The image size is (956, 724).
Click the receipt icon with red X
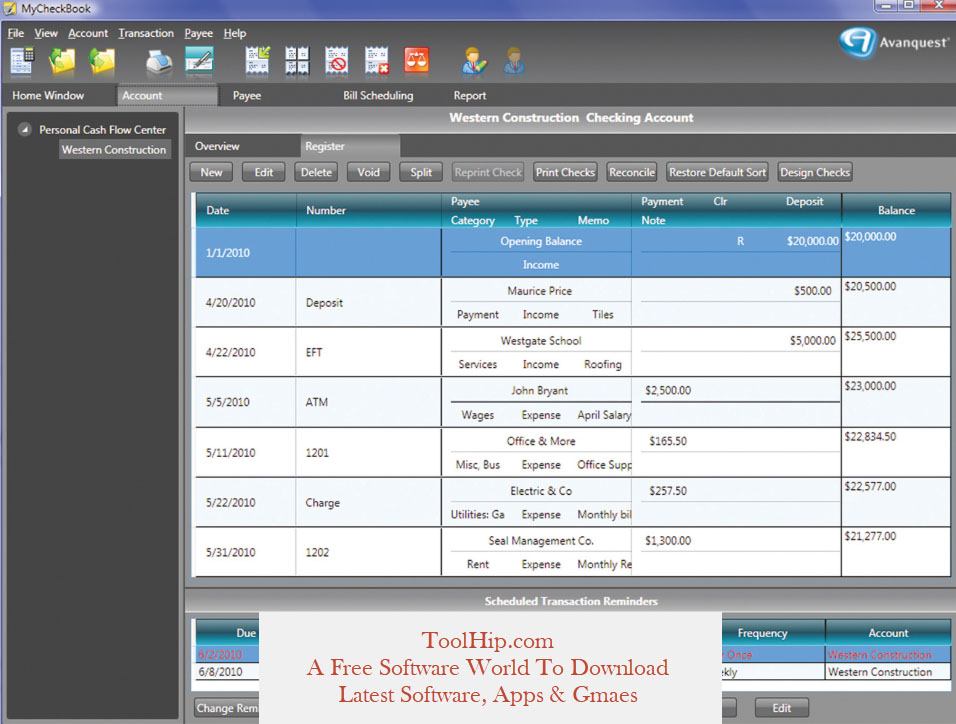coord(377,61)
